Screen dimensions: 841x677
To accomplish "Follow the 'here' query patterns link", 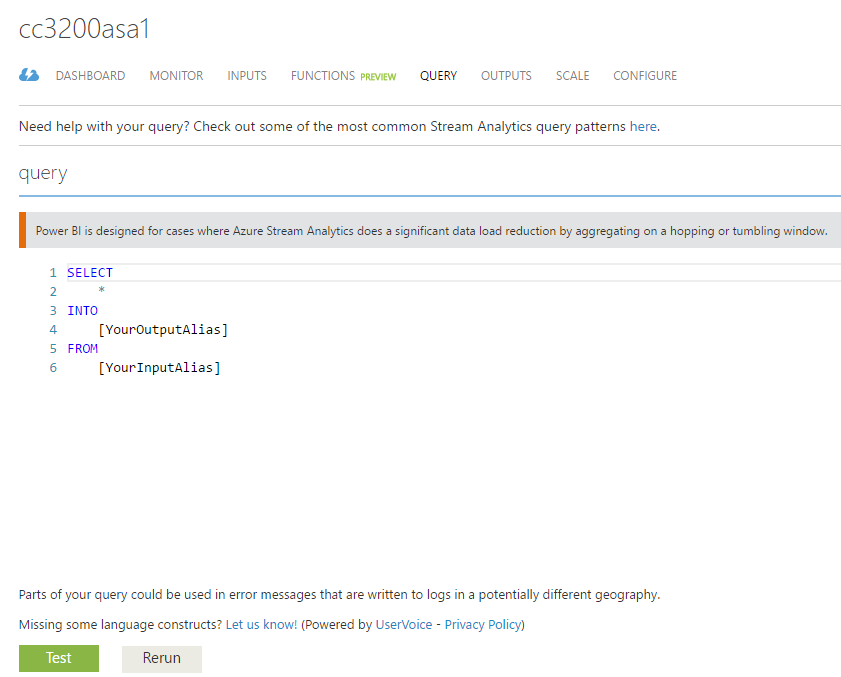I will click(643, 127).
